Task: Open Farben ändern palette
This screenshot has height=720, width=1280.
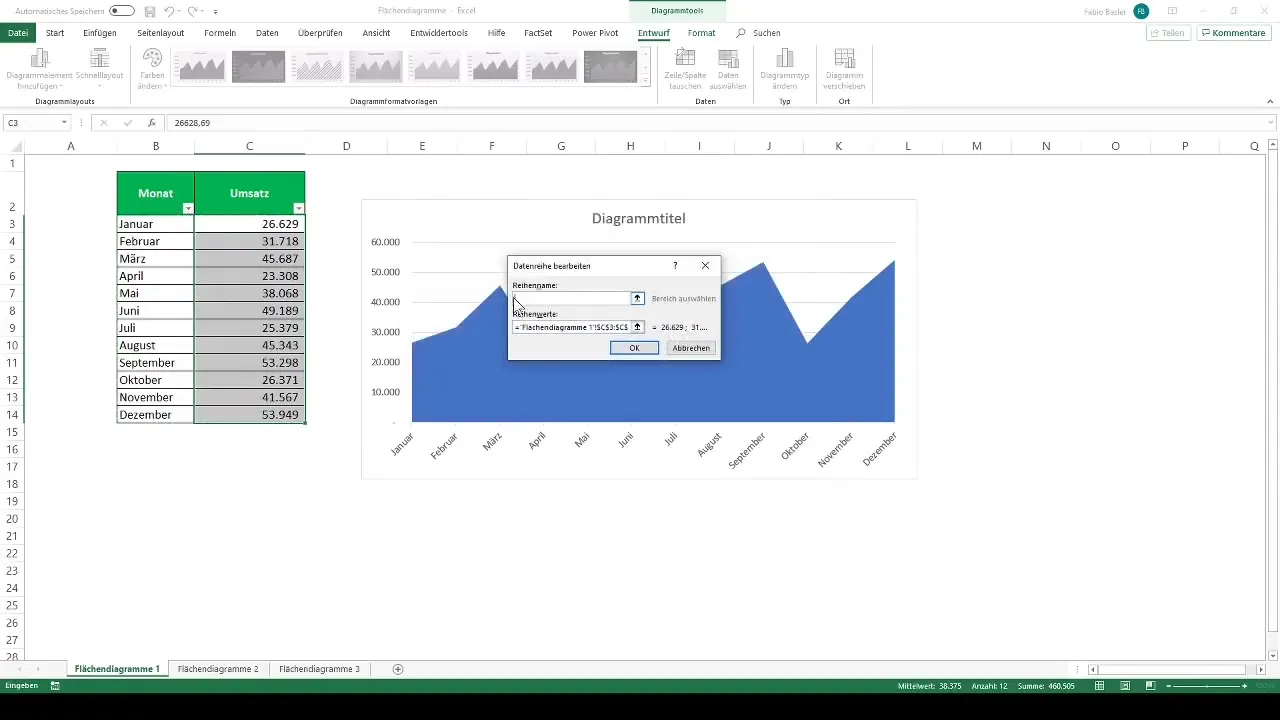Action: pyautogui.click(x=151, y=69)
